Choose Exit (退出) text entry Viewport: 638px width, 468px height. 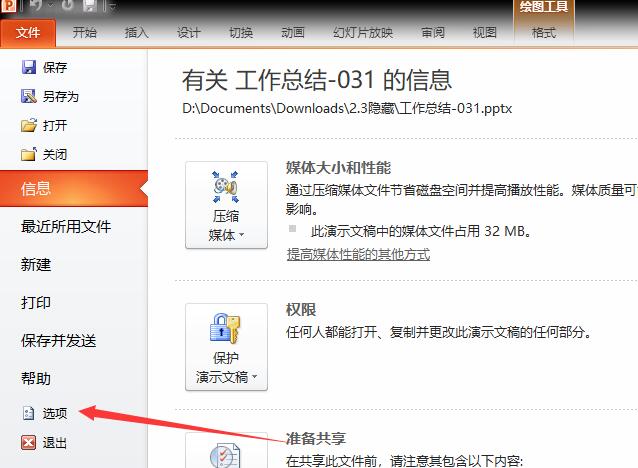click(x=55, y=442)
